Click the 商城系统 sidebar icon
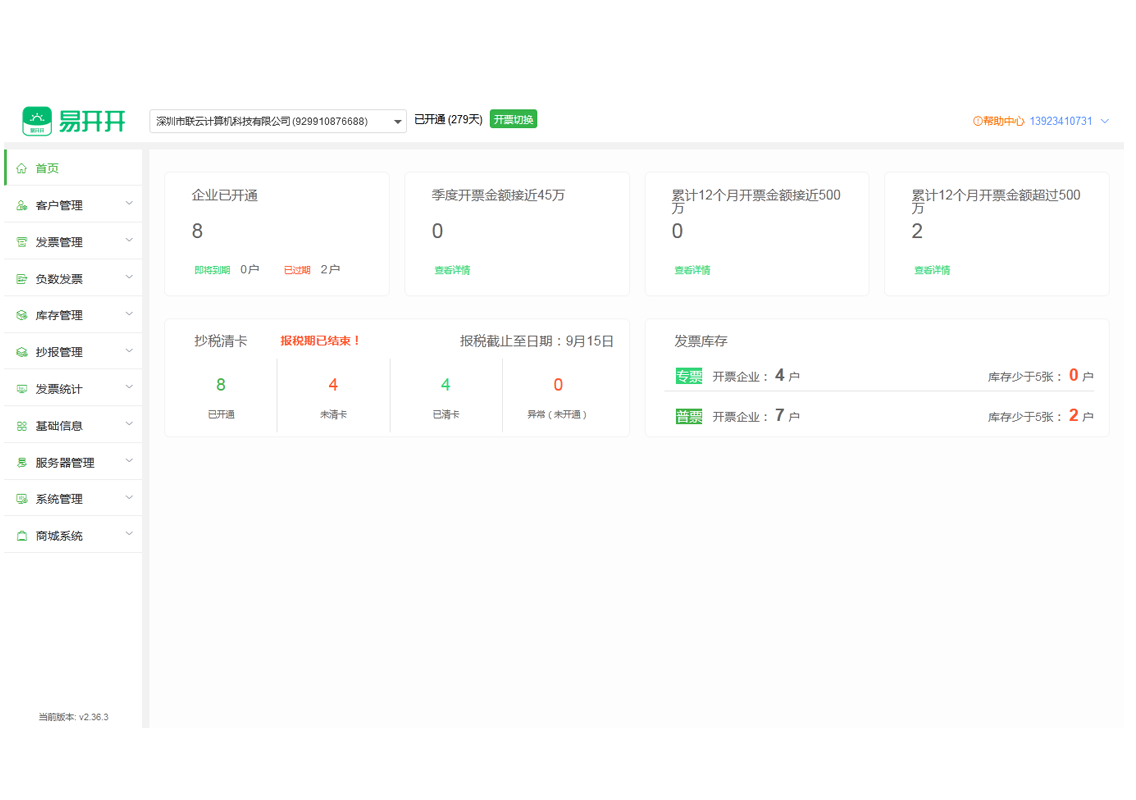 (22, 536)
